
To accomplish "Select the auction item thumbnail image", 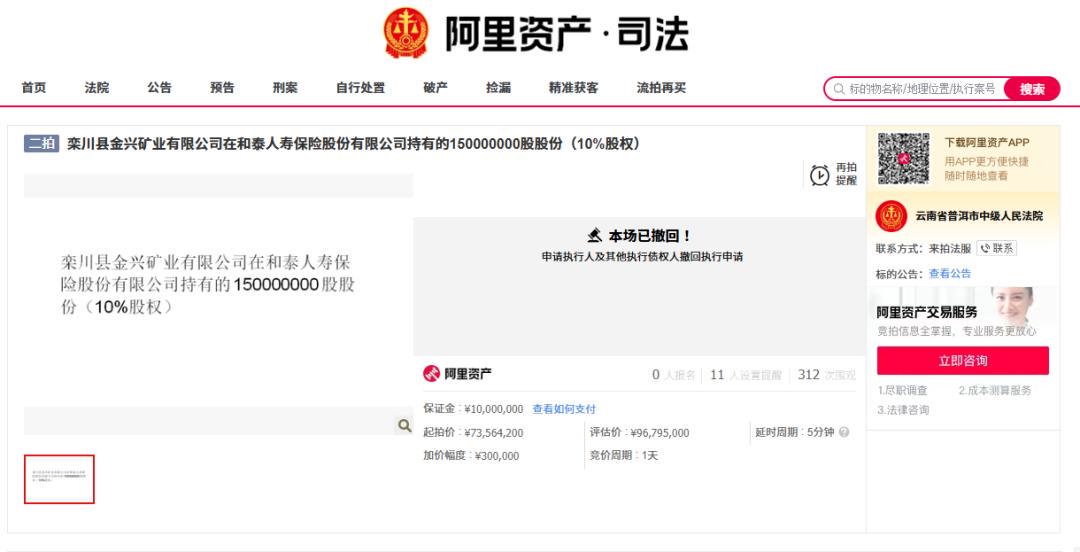I will [x=59, y=479].
